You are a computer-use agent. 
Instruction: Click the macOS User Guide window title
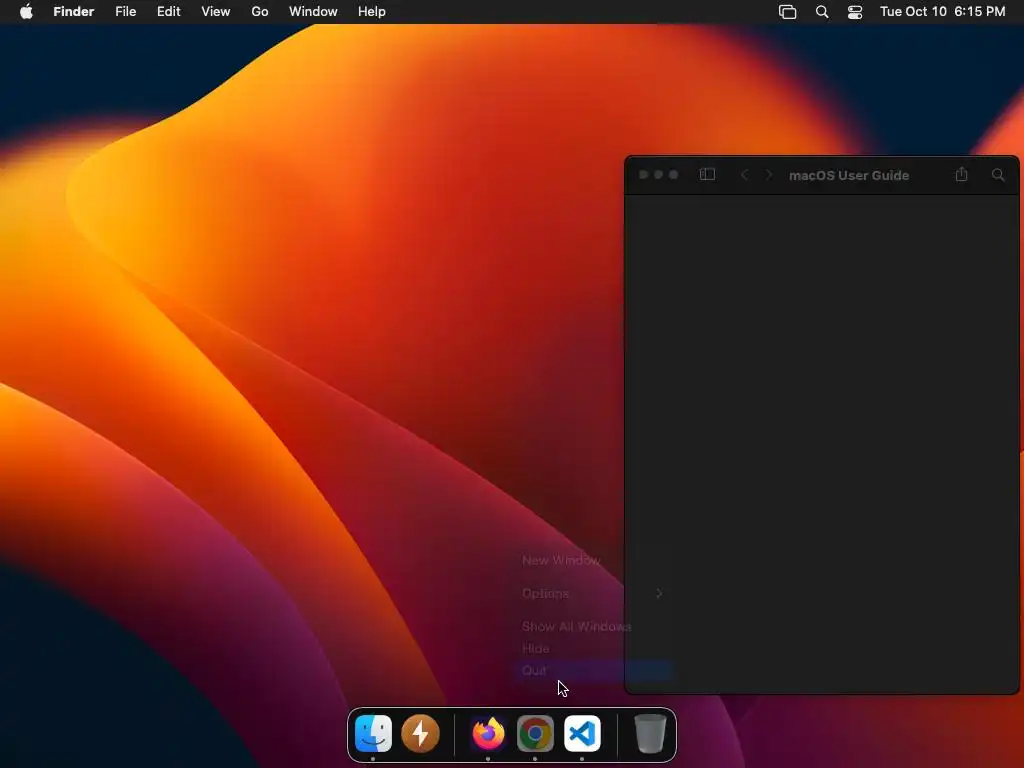849,175
